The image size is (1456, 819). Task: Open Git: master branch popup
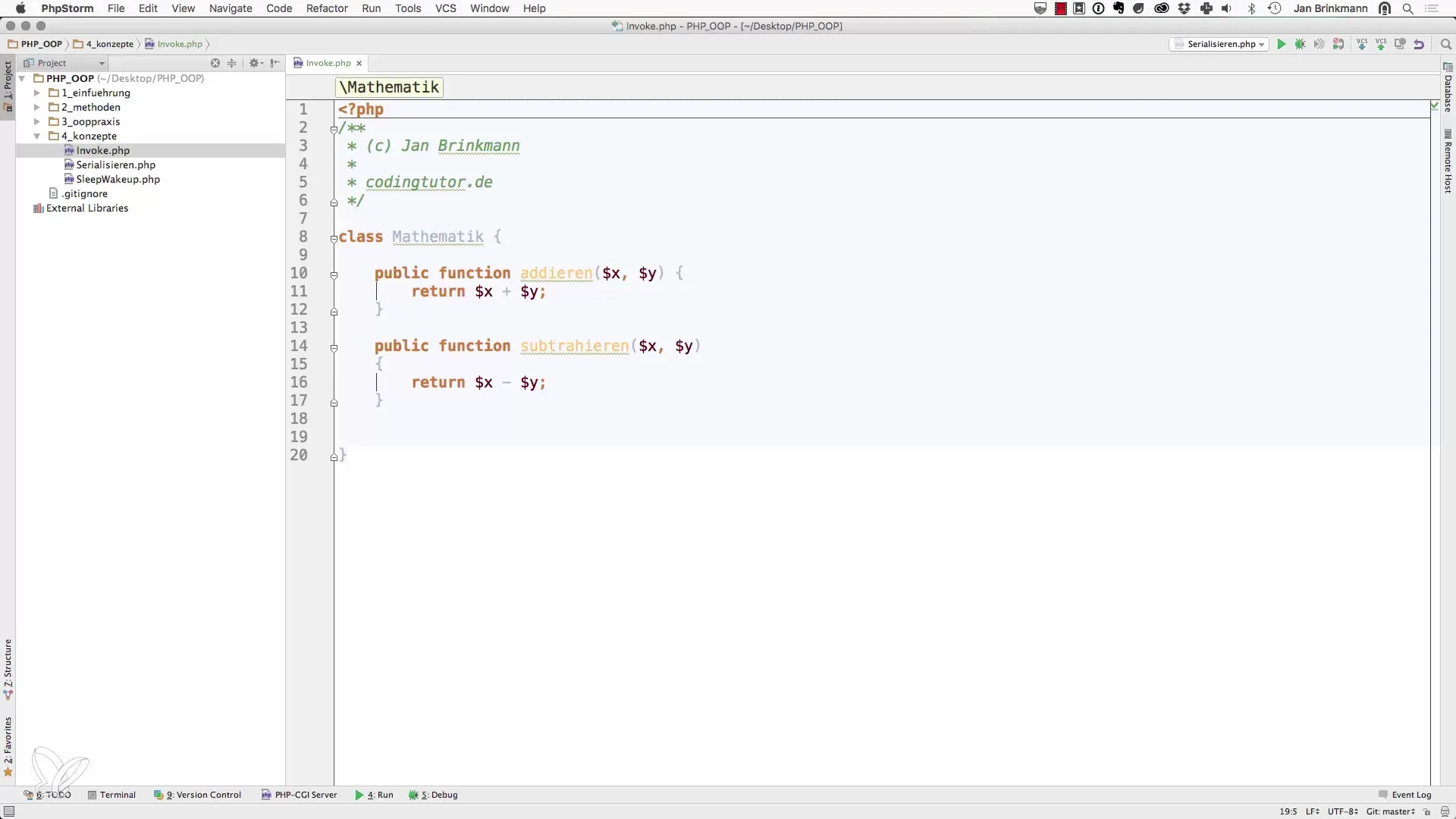point(1391,811)
